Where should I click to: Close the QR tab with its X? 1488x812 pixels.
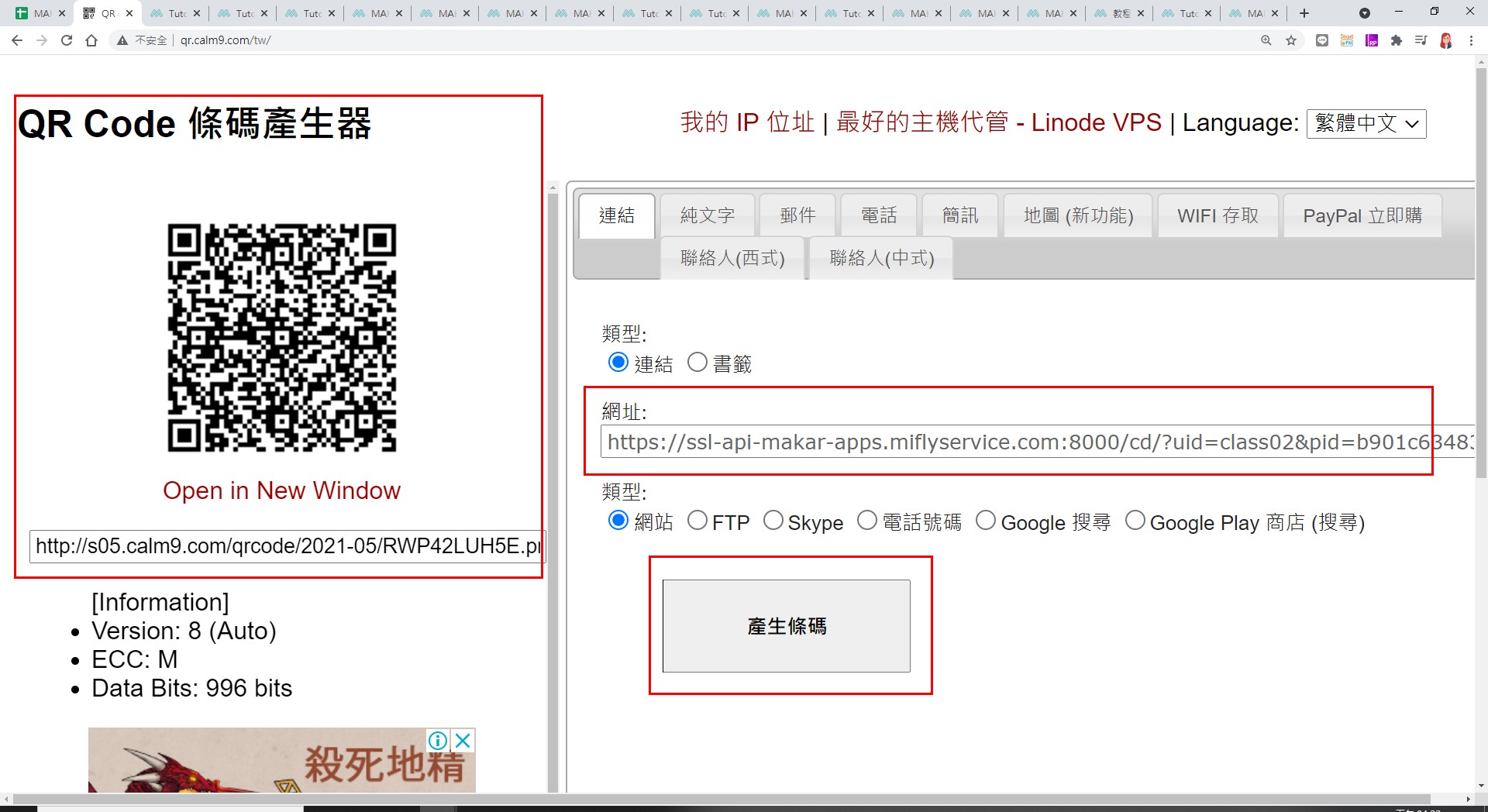click(129, 13)
